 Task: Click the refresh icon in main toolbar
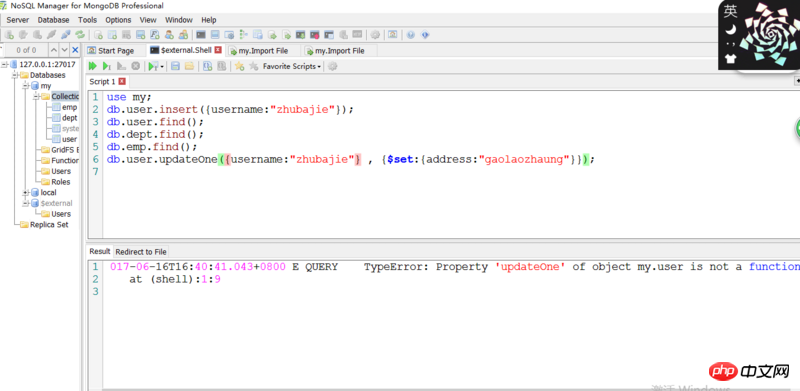80,35
